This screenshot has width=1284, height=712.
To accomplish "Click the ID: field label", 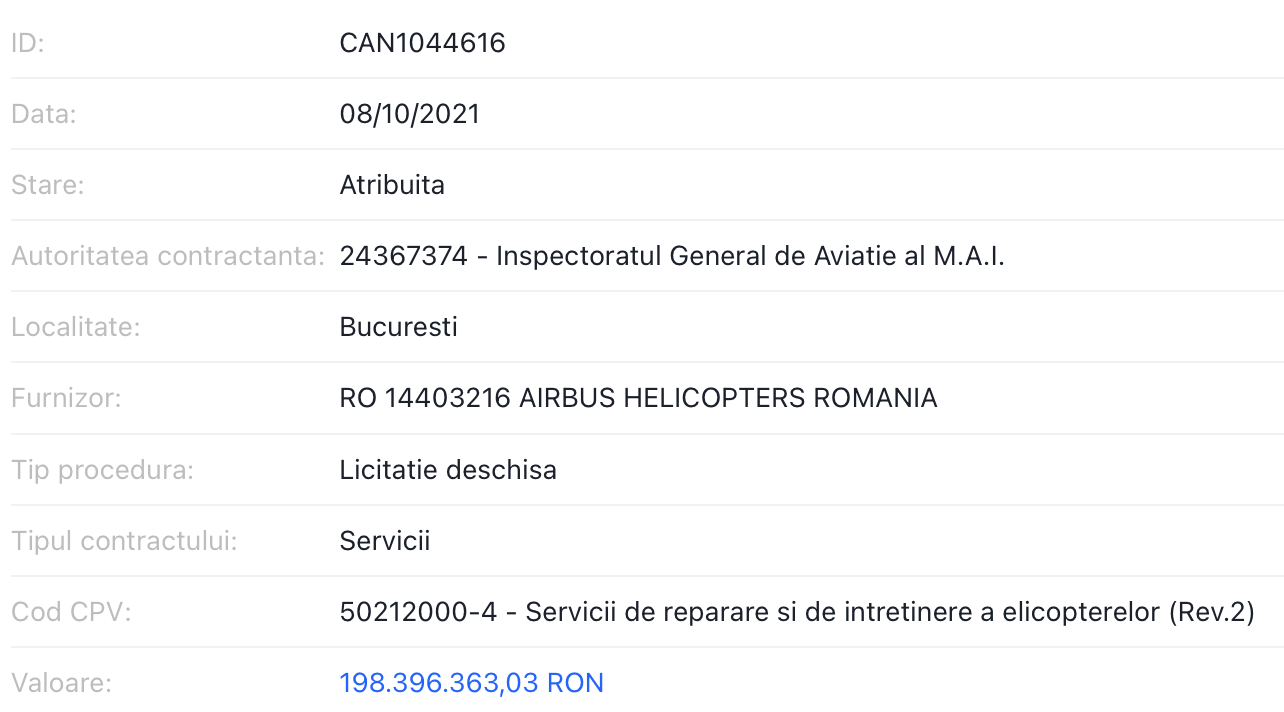I will pyautogui.click(x=28, y=43).
